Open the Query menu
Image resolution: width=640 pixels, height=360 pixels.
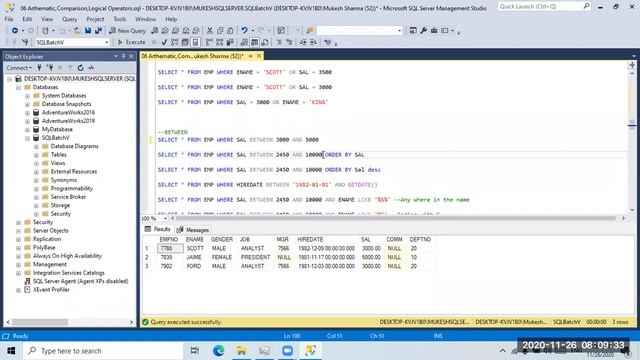[69, 19]
